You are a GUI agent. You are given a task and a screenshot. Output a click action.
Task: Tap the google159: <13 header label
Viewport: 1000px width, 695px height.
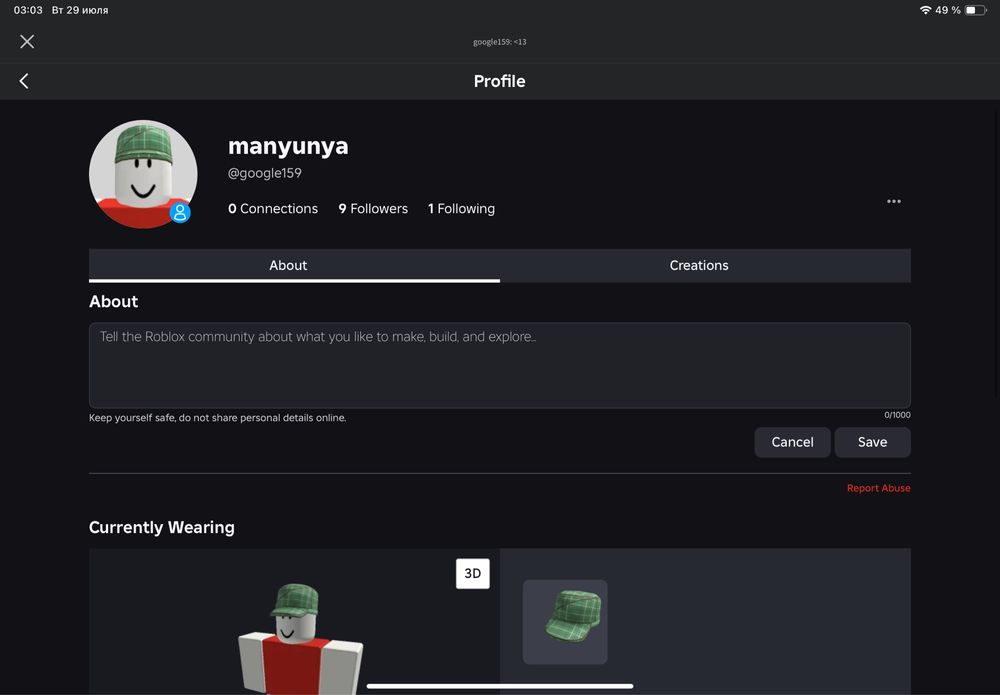[x=499, y=42]
